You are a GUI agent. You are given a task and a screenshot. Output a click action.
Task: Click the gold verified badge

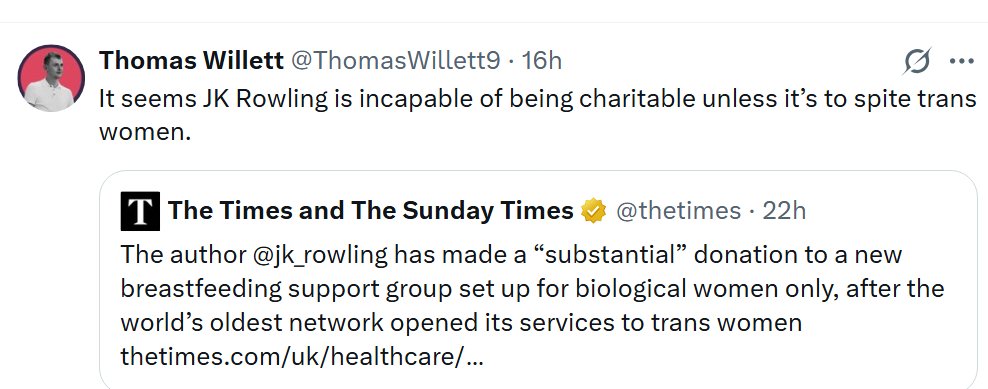[x=594, y=211]
